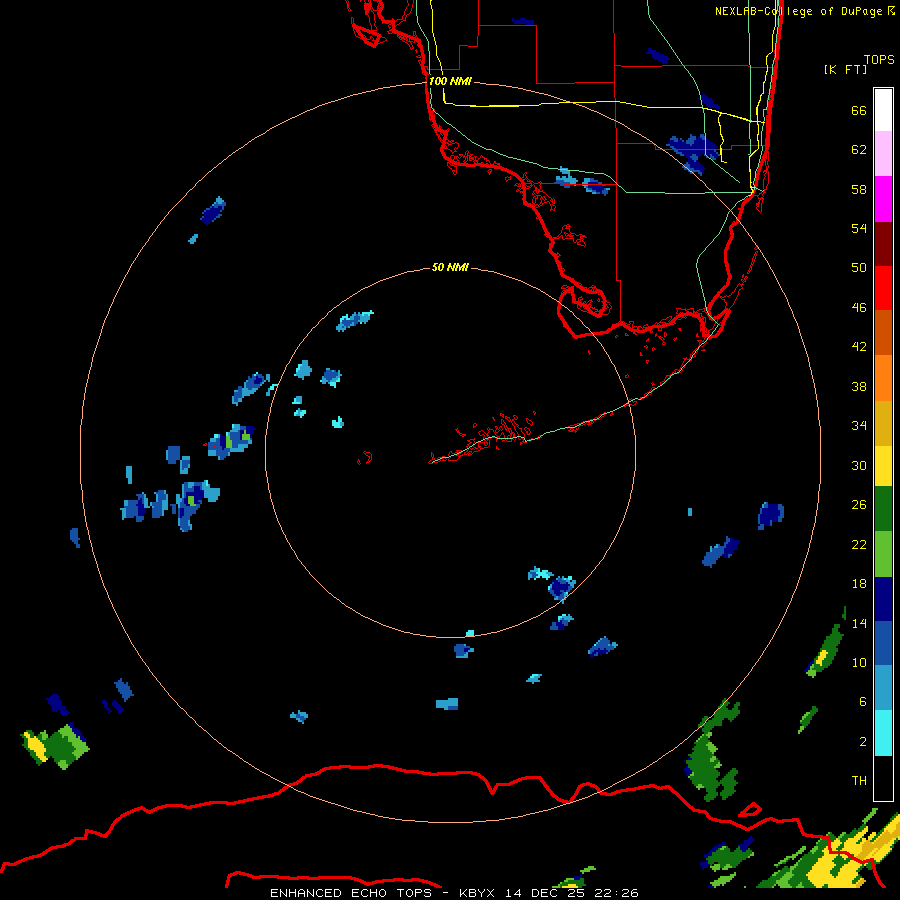
Task: Pick the gold legend color band
Action: (883, 424)
